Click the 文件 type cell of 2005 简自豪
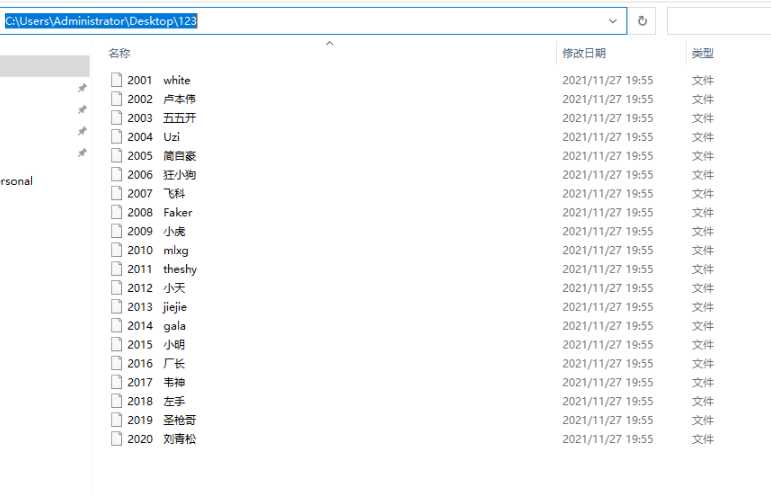Screen dimensions: 771x495 tap(703, 155)
